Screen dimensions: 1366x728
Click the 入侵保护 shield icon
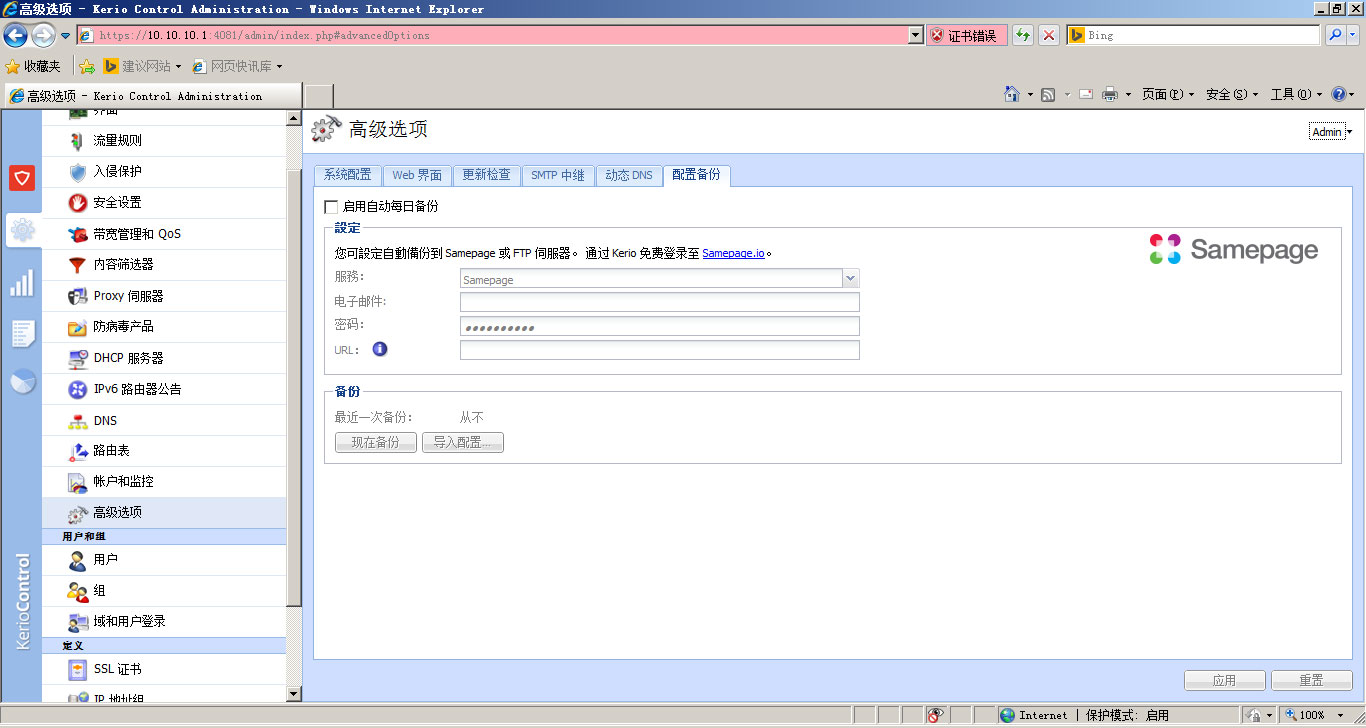click(77, 172)
